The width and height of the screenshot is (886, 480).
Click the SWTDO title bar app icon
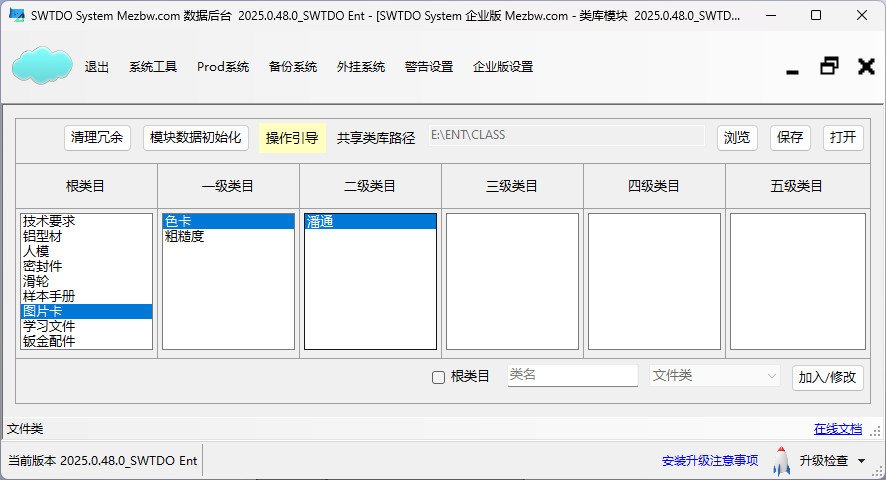point(16,16)
